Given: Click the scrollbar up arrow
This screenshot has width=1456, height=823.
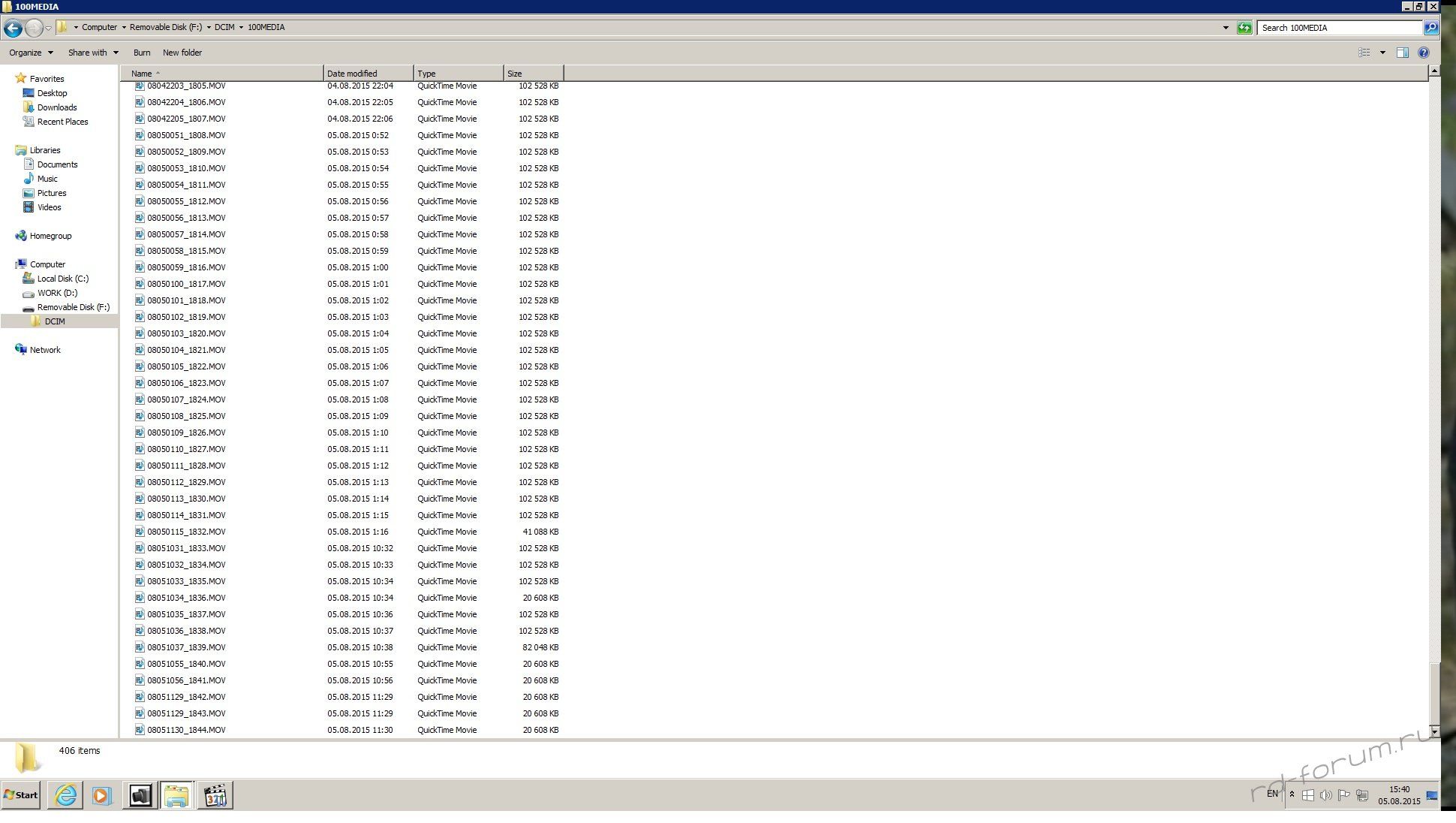Looking at the screenshot, I should coord(1434,71).
